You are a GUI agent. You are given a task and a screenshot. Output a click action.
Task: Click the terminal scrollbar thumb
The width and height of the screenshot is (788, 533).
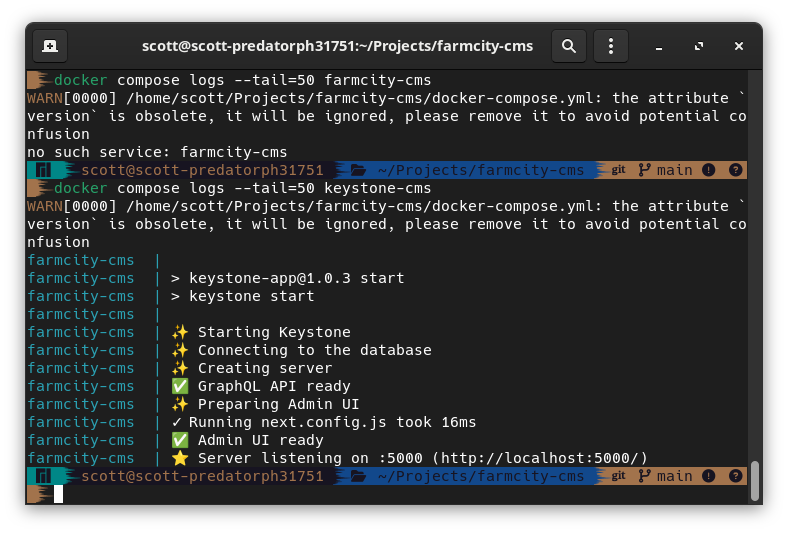click(x=754, y=481)
